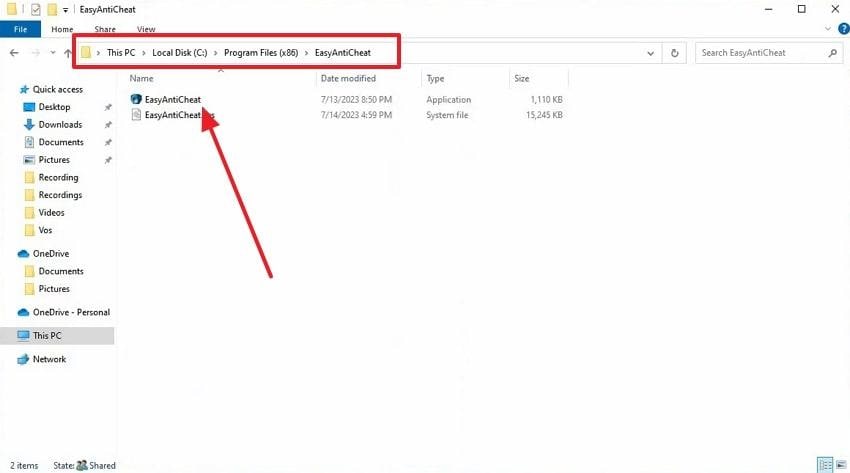Click EasyAntiCheat breadcrumb in address bar
The width and height of the screenshot is (850, 473).
[x=343, y=53]
